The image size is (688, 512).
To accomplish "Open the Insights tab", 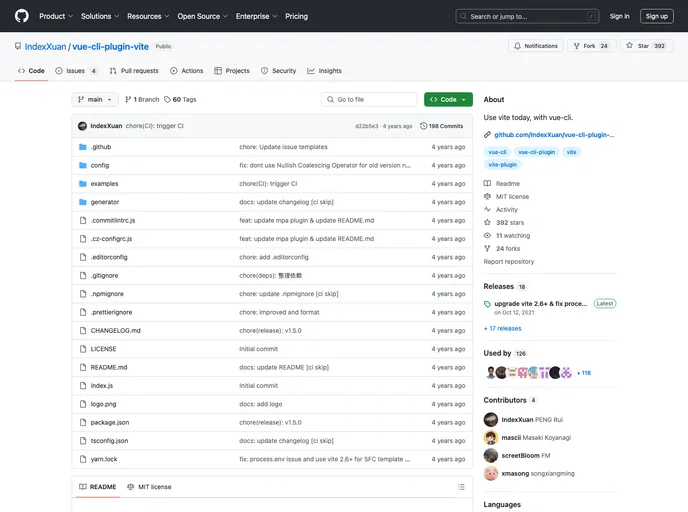I will [x=324, y=71].
